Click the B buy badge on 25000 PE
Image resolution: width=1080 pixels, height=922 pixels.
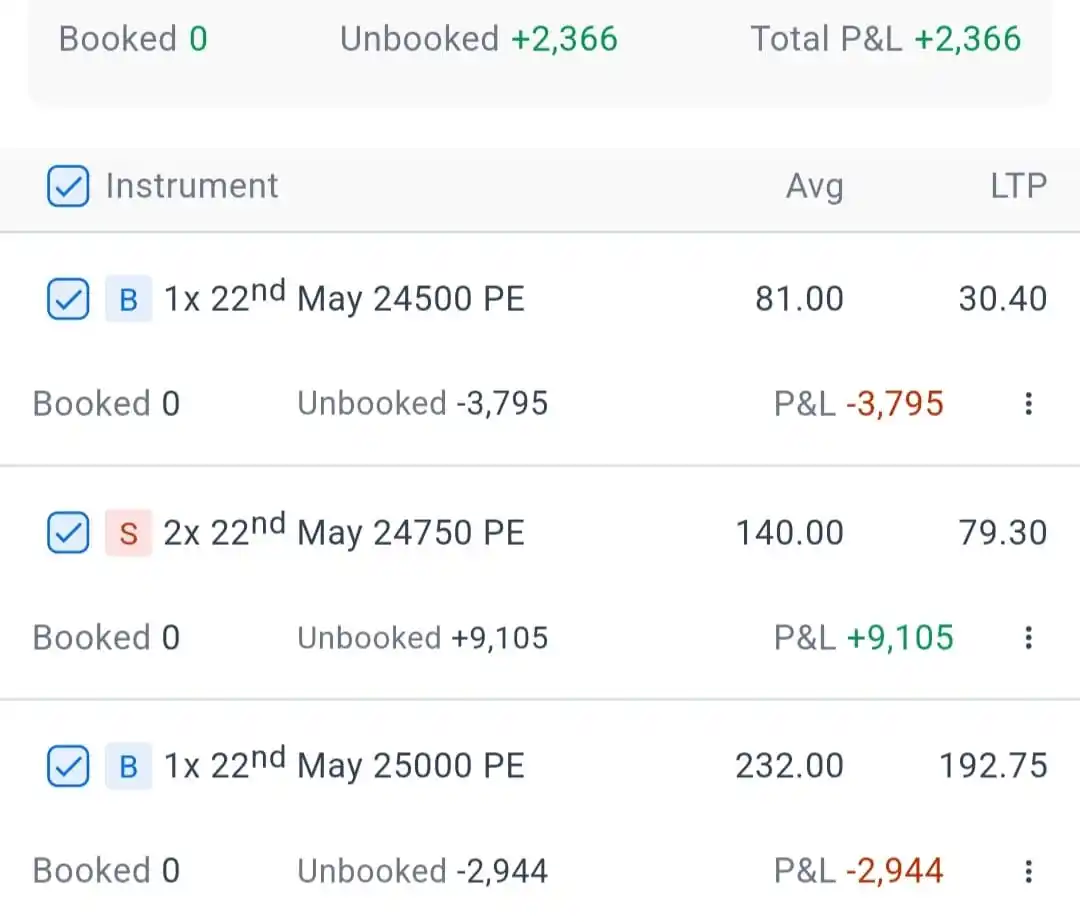[128, 767]
